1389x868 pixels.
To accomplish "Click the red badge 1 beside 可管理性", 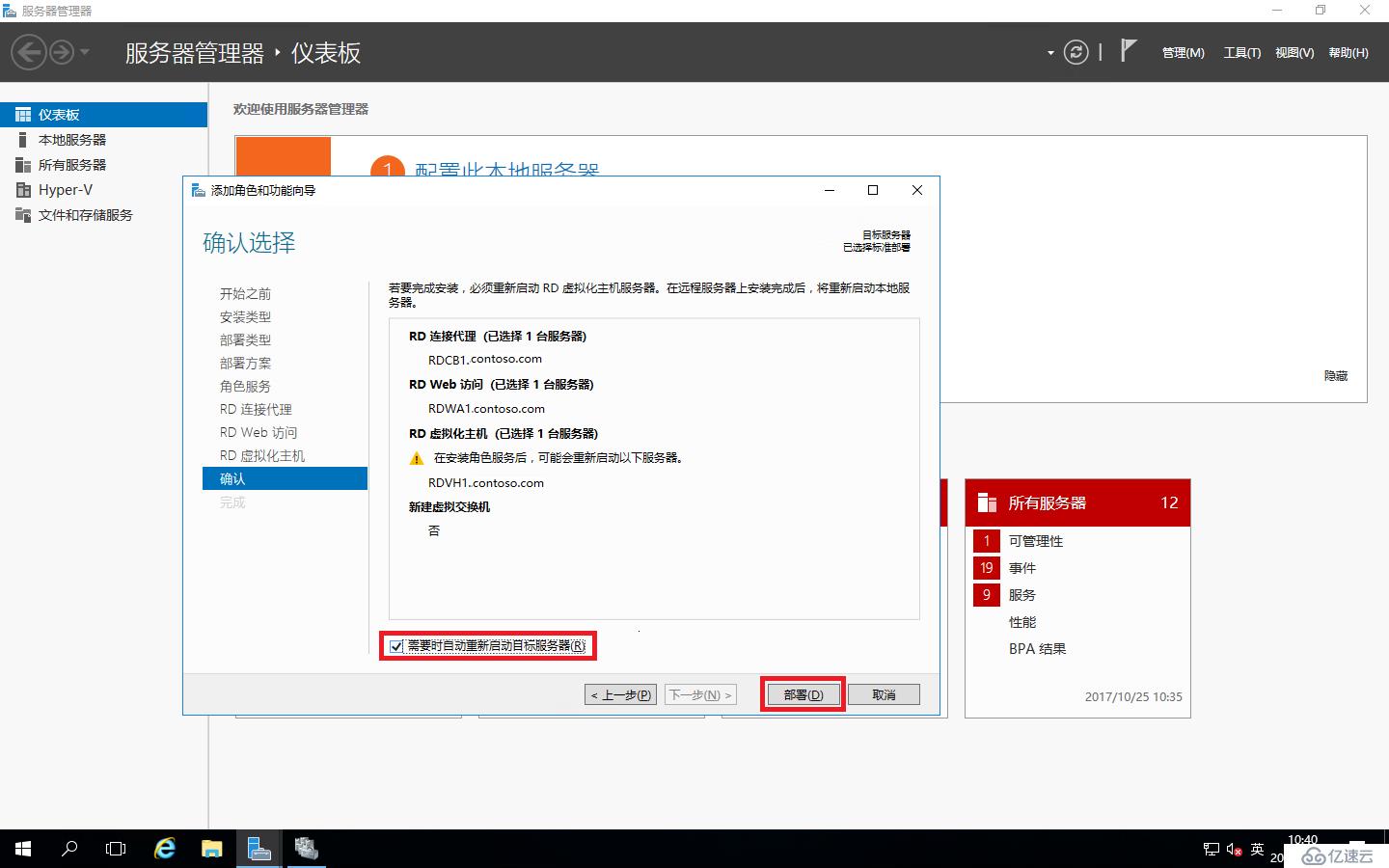I will pyautogui.click(x=987, y=541).
